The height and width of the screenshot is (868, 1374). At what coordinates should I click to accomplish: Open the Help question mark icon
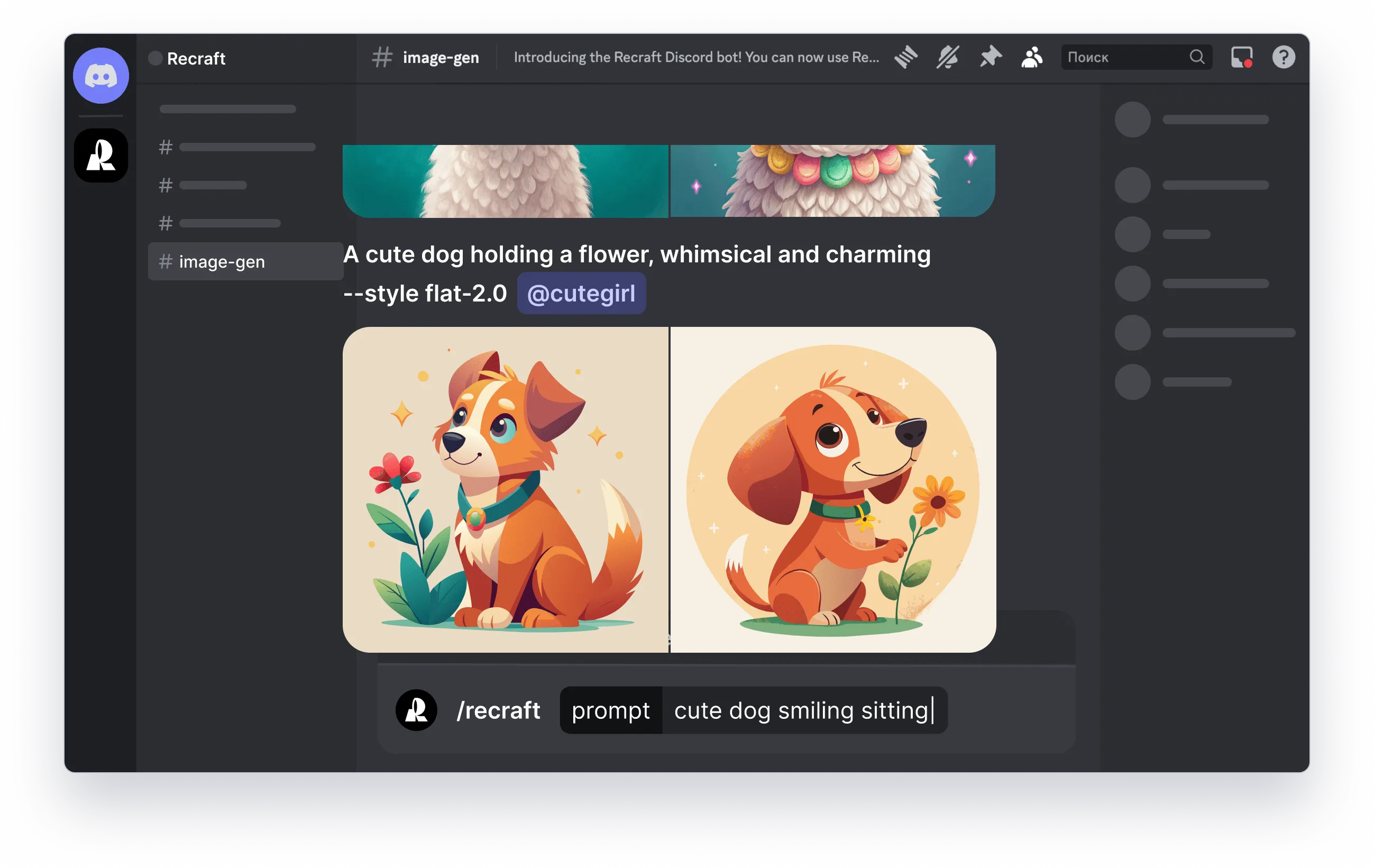click(x=1283, y=57)
